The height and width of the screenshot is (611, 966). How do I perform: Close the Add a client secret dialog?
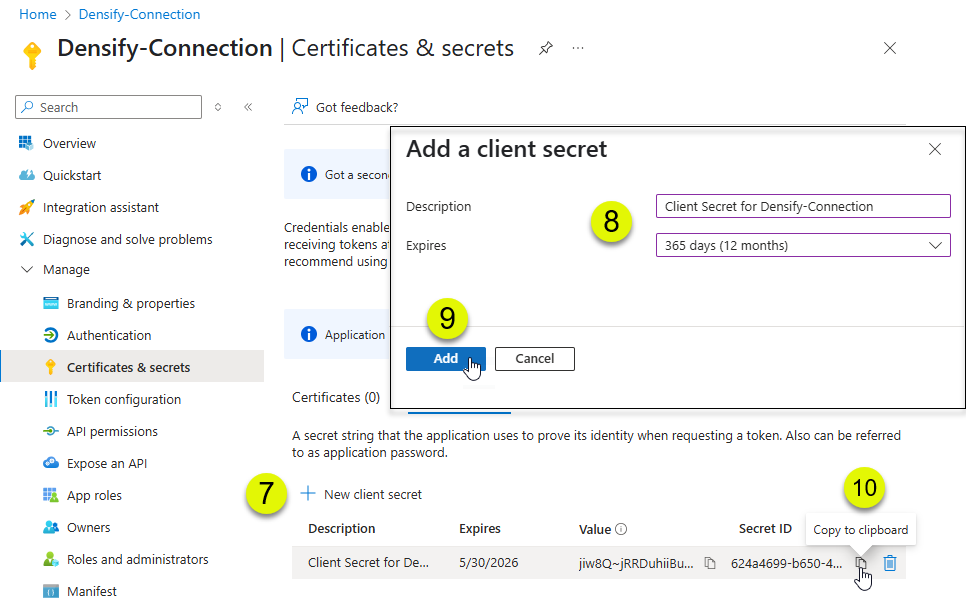tap(935, 149)
